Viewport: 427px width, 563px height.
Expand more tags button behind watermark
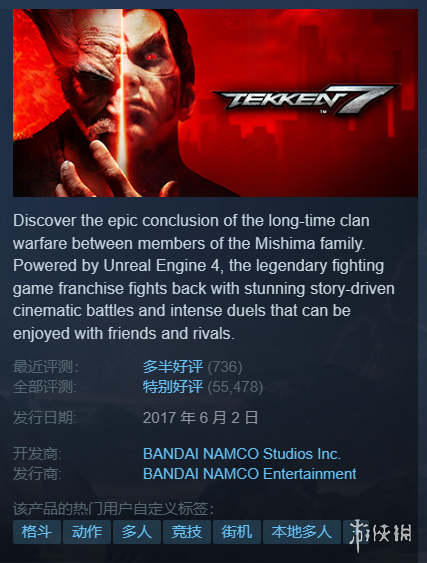[x=356, y=532]
